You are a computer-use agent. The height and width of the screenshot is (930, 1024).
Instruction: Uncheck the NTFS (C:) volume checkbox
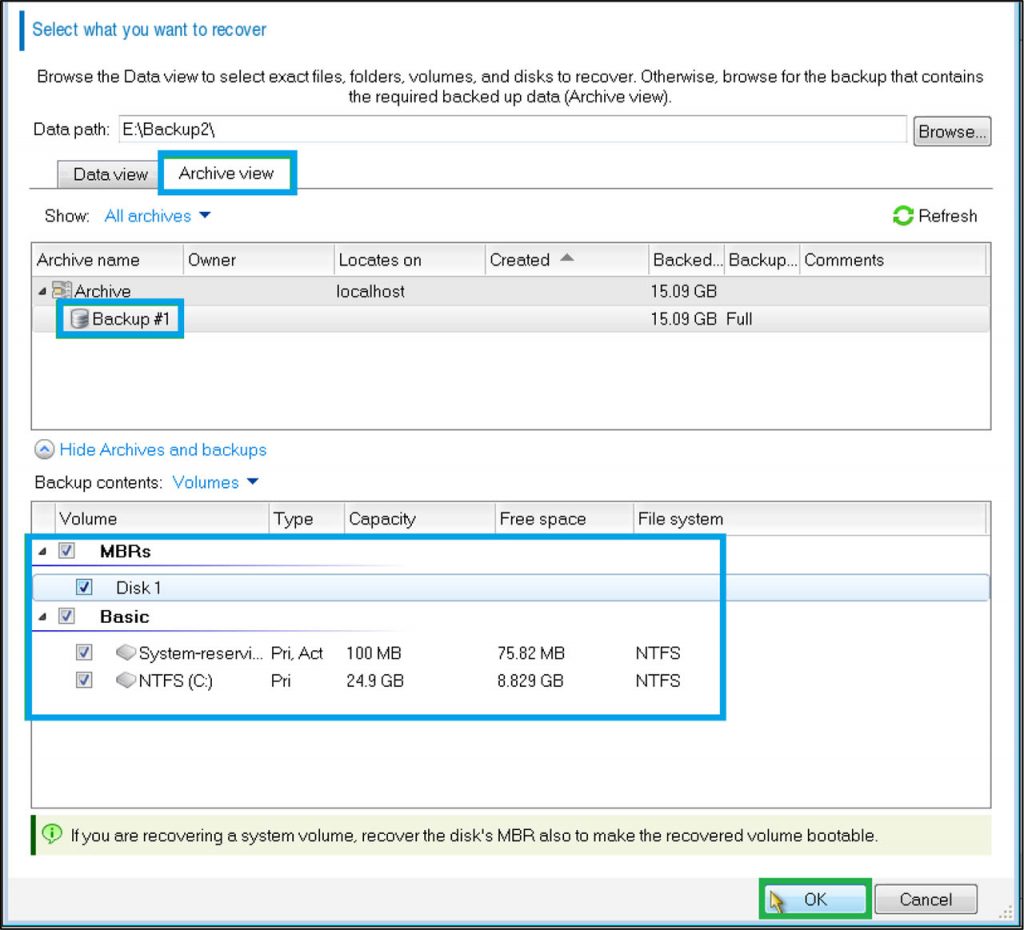pos(85,681)
